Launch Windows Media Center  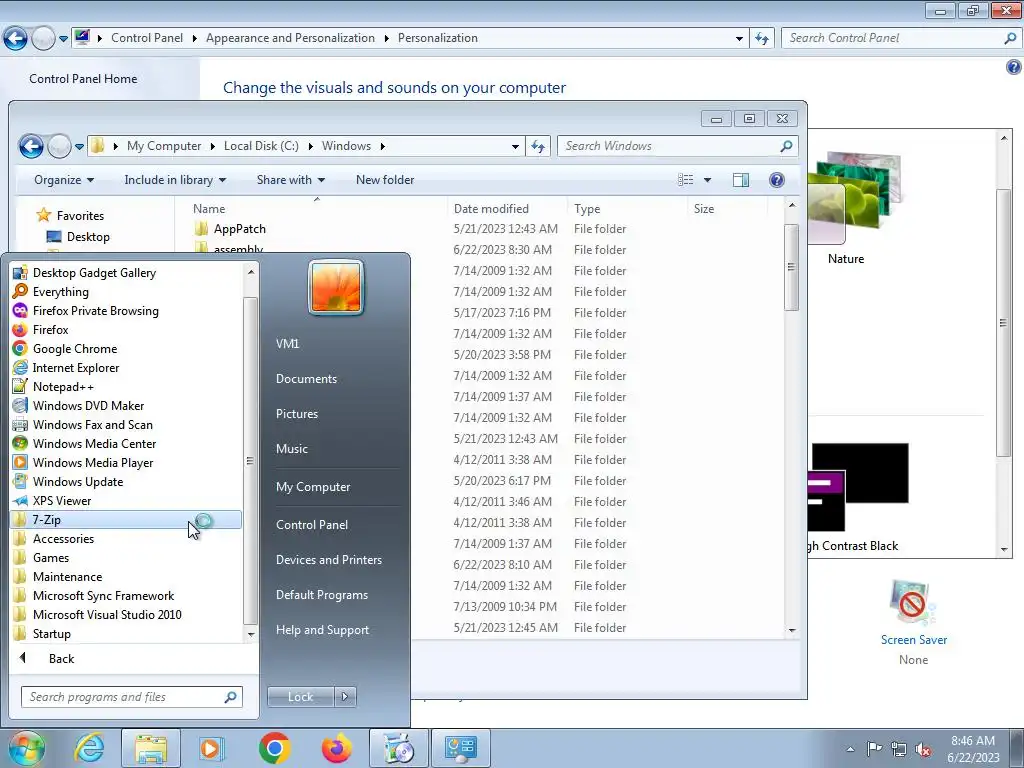tap(95, 443)
